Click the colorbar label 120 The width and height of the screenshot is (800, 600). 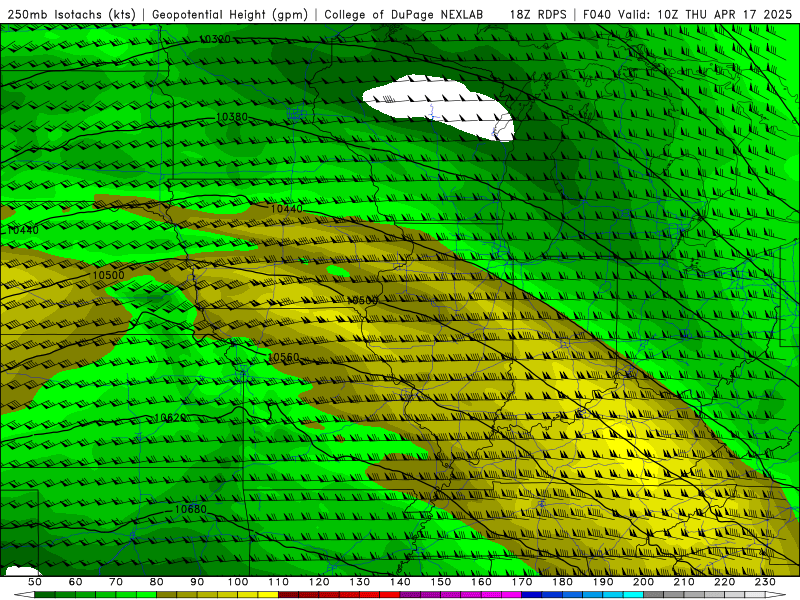pos(319,582)
